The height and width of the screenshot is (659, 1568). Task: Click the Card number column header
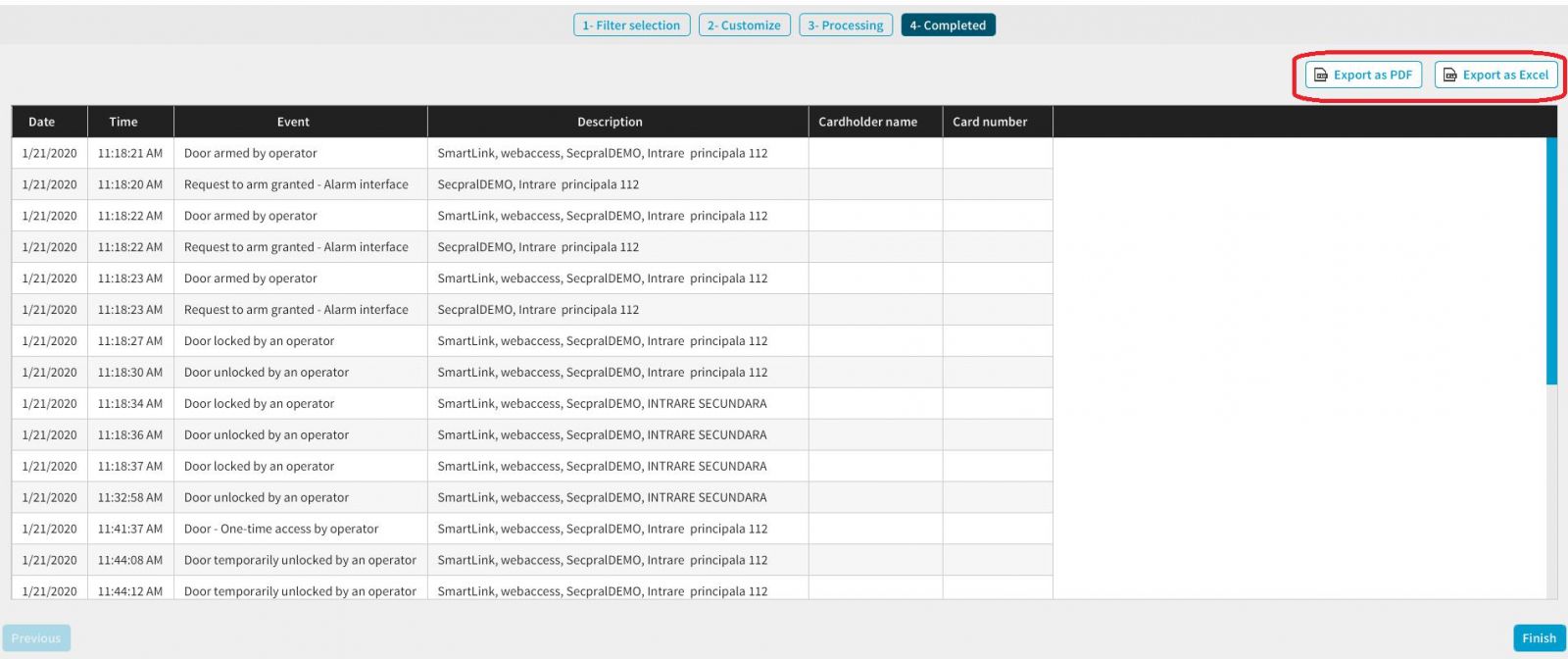[x=990, y=122]
